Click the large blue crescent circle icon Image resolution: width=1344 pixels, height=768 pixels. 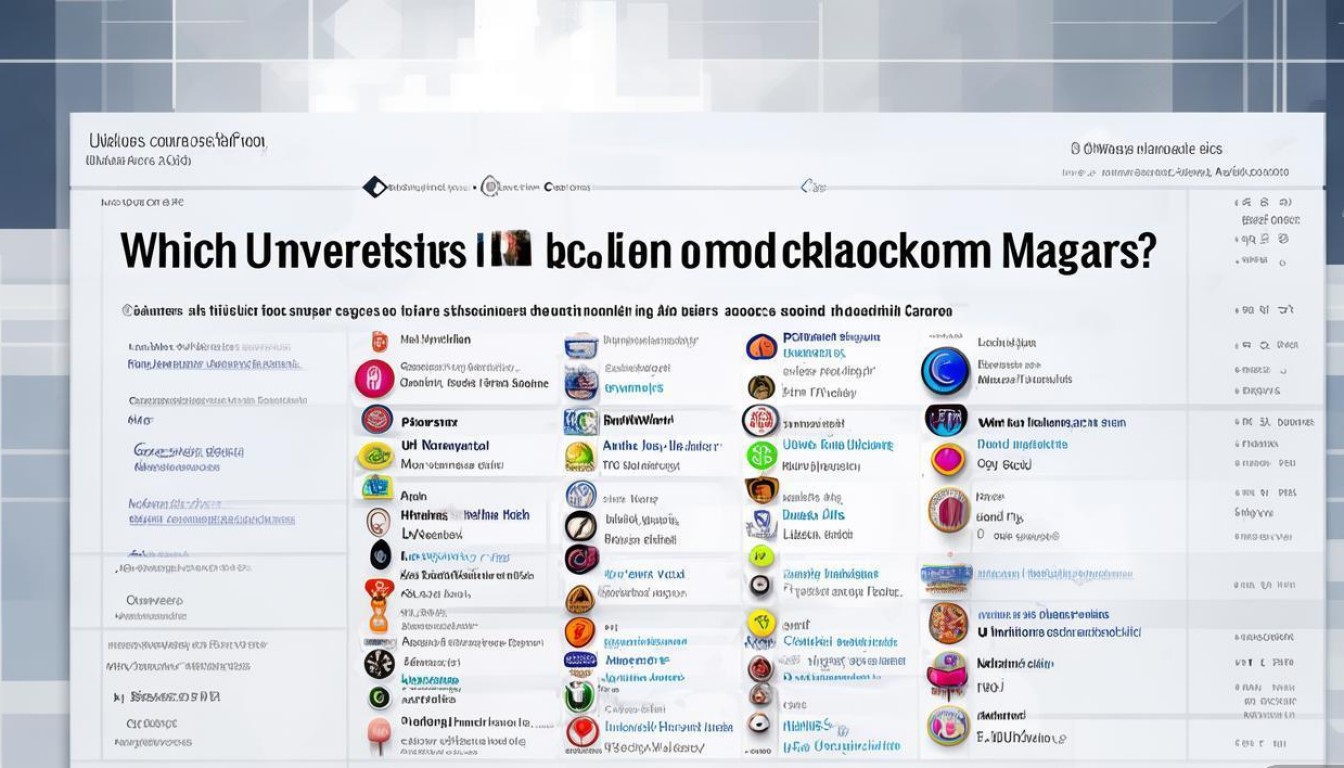tap(945, 370)
